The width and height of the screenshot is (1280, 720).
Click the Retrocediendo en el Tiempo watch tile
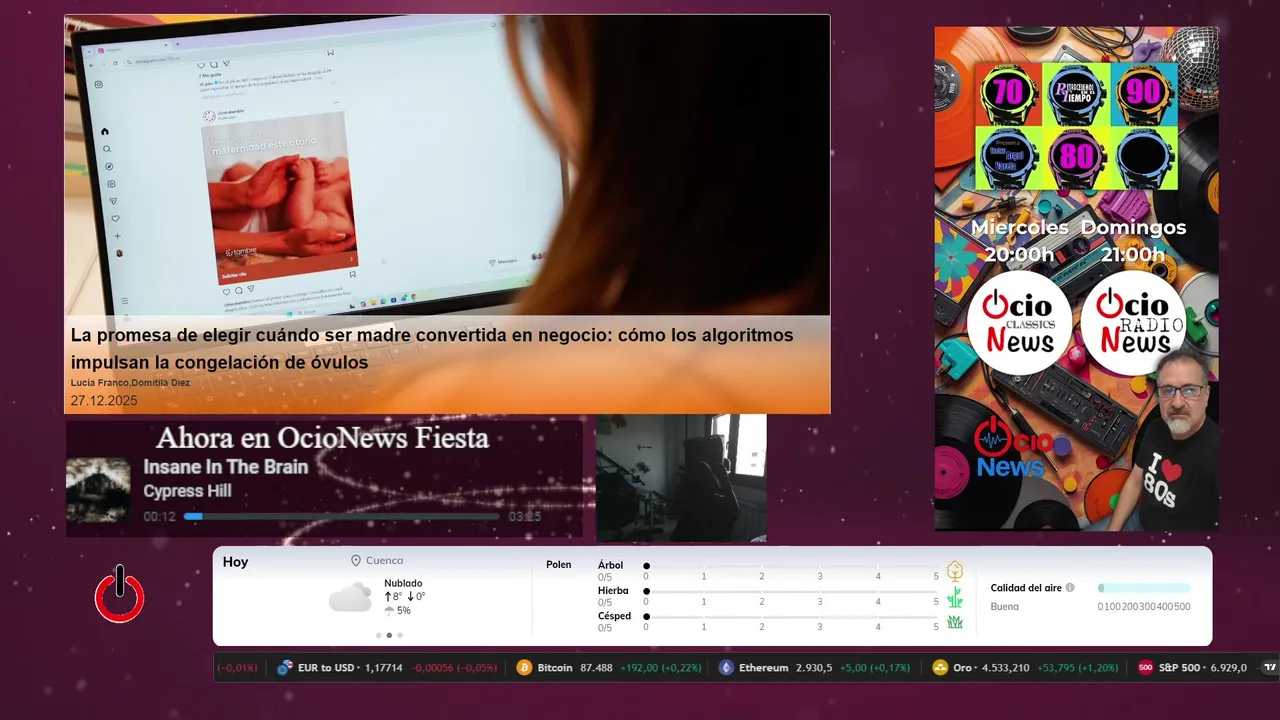tap(1076, 93)
